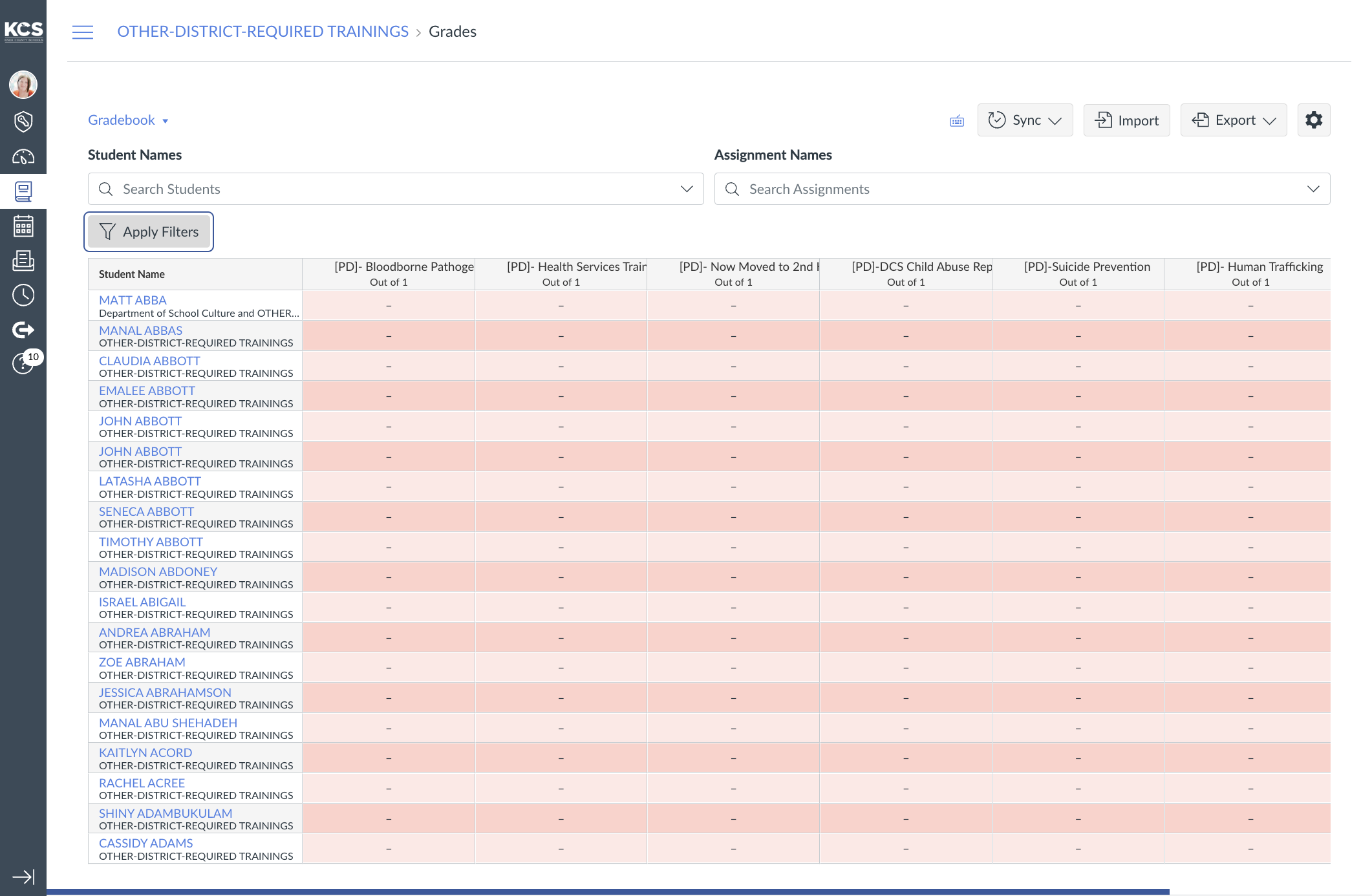Click the Apply Filters button
This screenshot has height=896, width=1372.
(x=149, y=231)
